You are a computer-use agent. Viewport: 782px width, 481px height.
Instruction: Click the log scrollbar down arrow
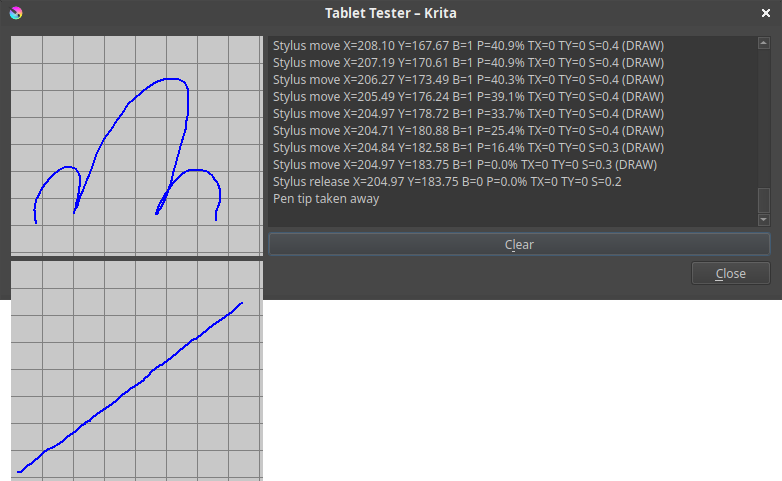pyautogui.click(x=764, y=220)
